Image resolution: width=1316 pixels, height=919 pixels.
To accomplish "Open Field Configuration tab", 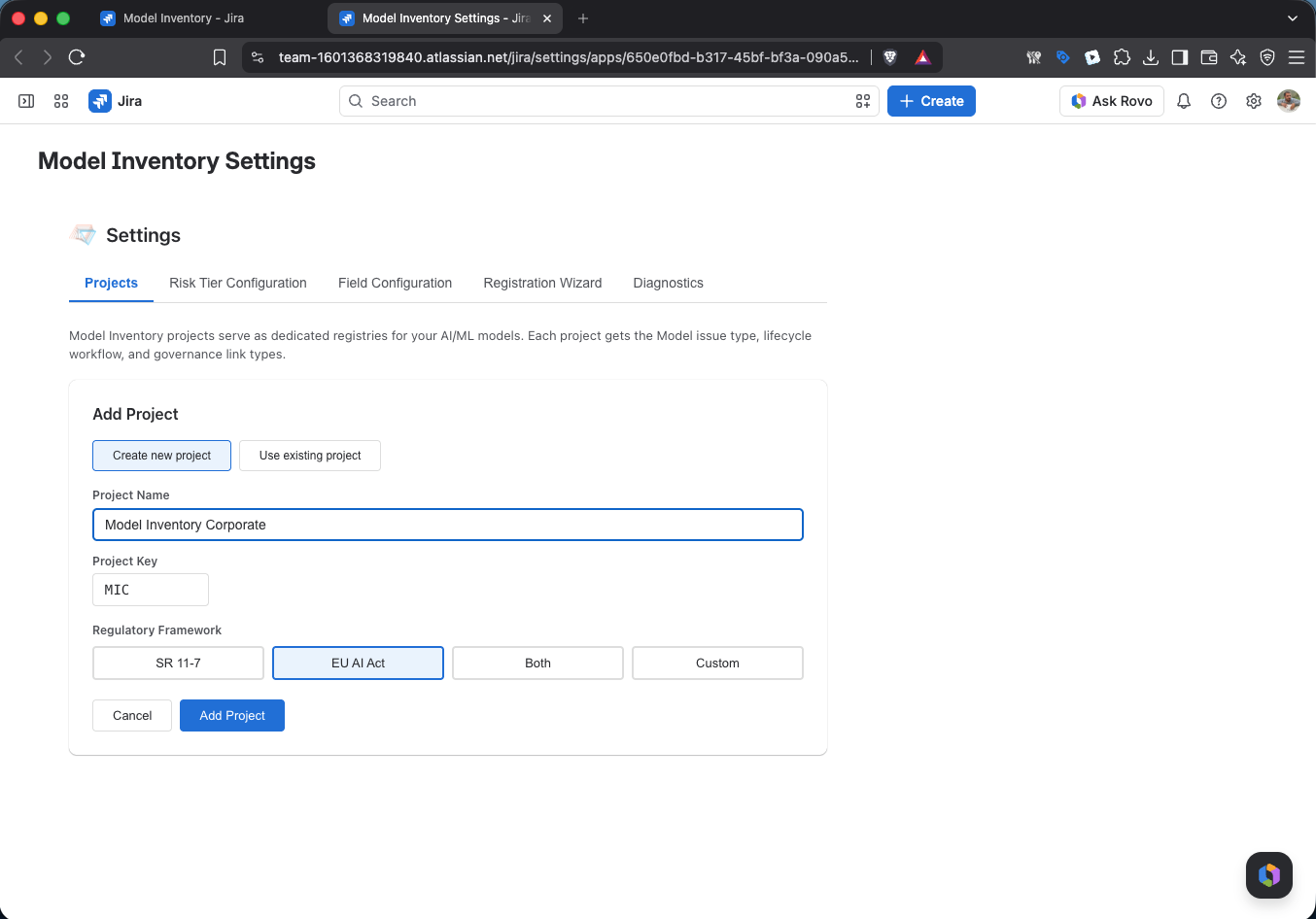I will coord(395,283).
